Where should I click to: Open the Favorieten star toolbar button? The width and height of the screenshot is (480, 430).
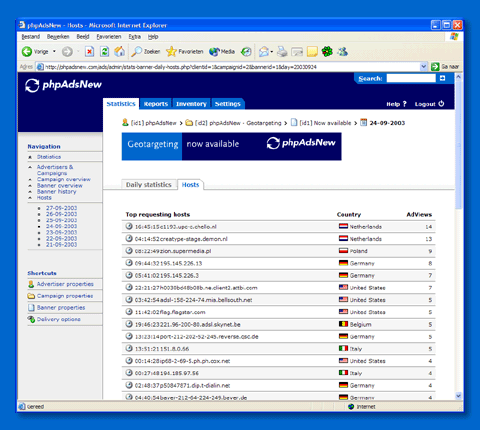(184, 52)
